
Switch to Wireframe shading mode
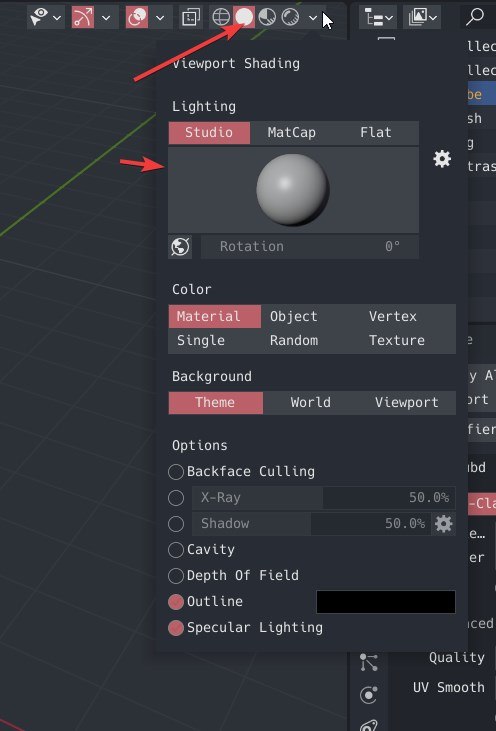220,18
